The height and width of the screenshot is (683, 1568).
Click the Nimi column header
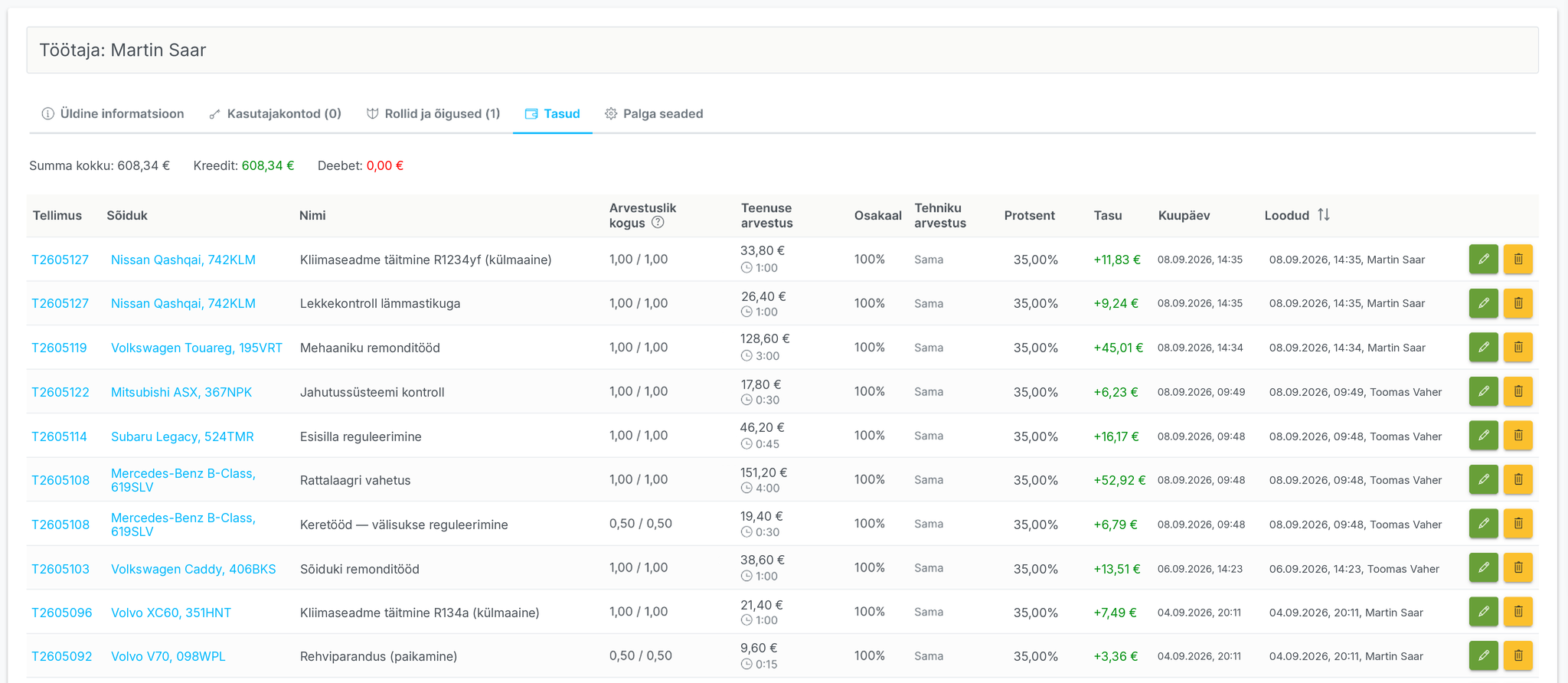[312, 215]
